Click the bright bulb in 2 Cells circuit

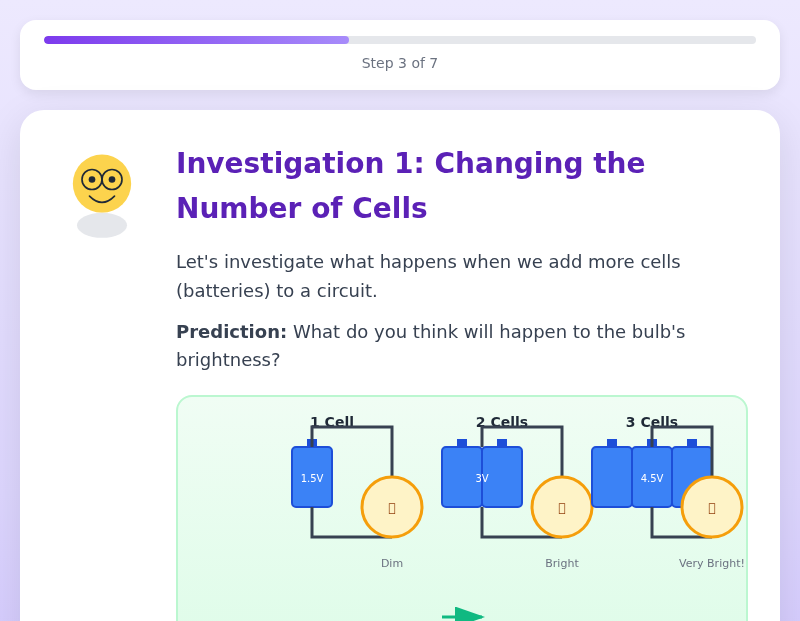pos(562,507)
